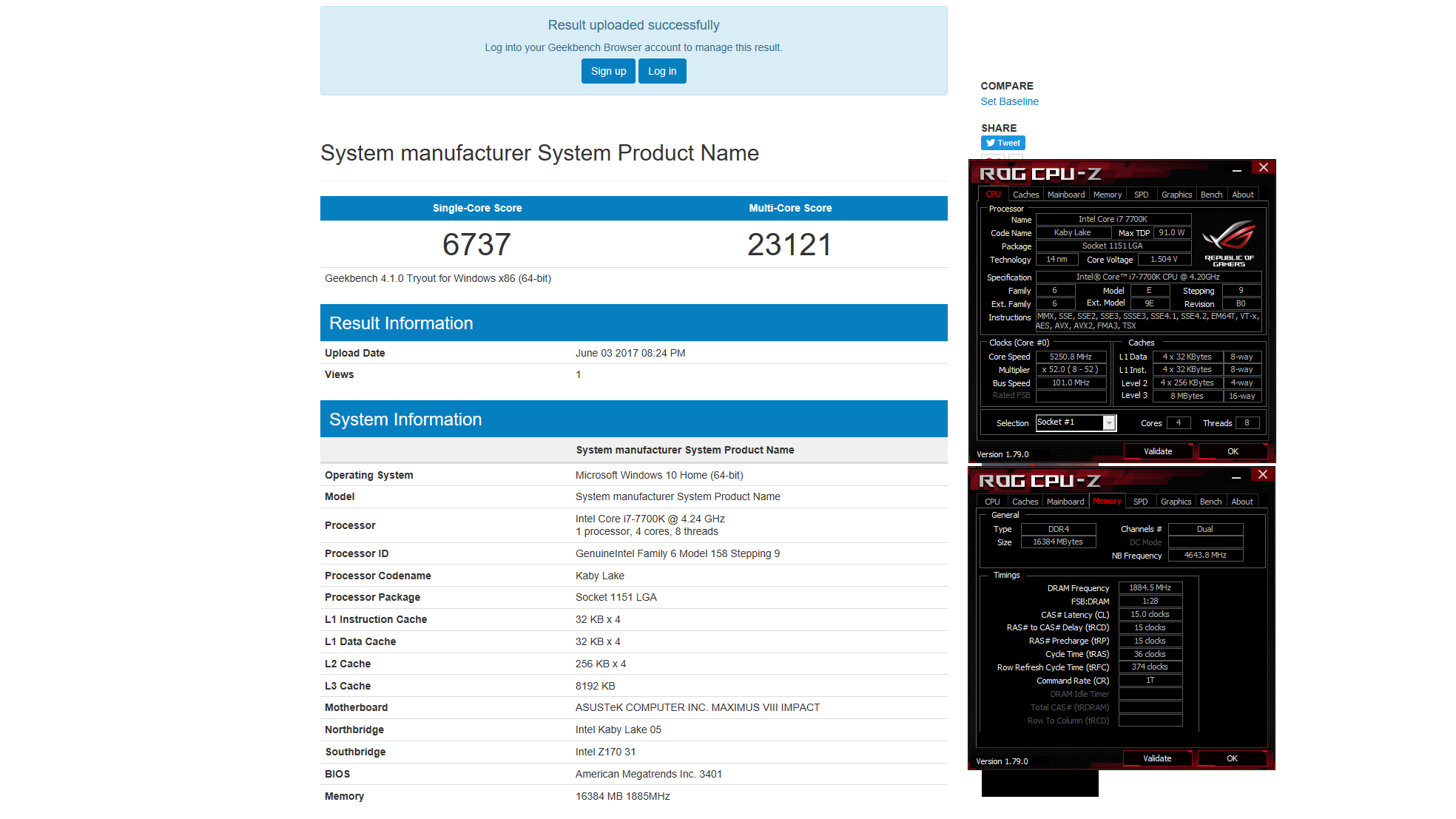Click the Bus Speed 101.0 MHz field
This screenshot has height=819, width=1456.
1071,382
